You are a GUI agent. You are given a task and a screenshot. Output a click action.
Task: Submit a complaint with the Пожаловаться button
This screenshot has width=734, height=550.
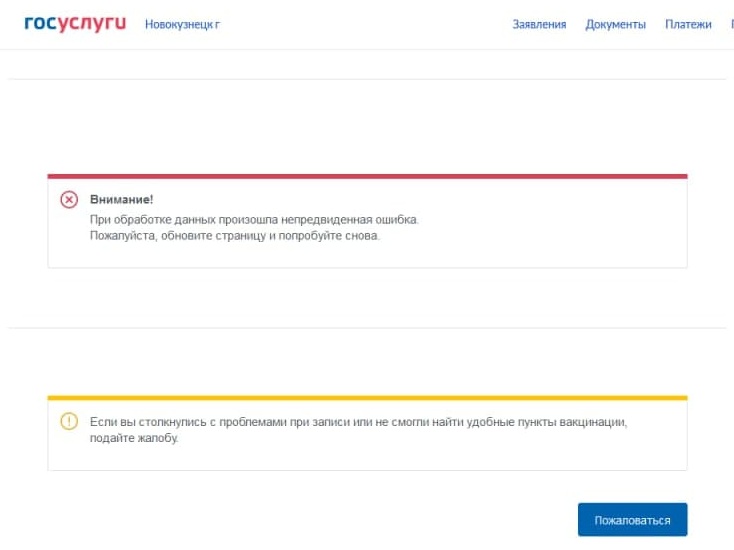(x=632, y=520)
